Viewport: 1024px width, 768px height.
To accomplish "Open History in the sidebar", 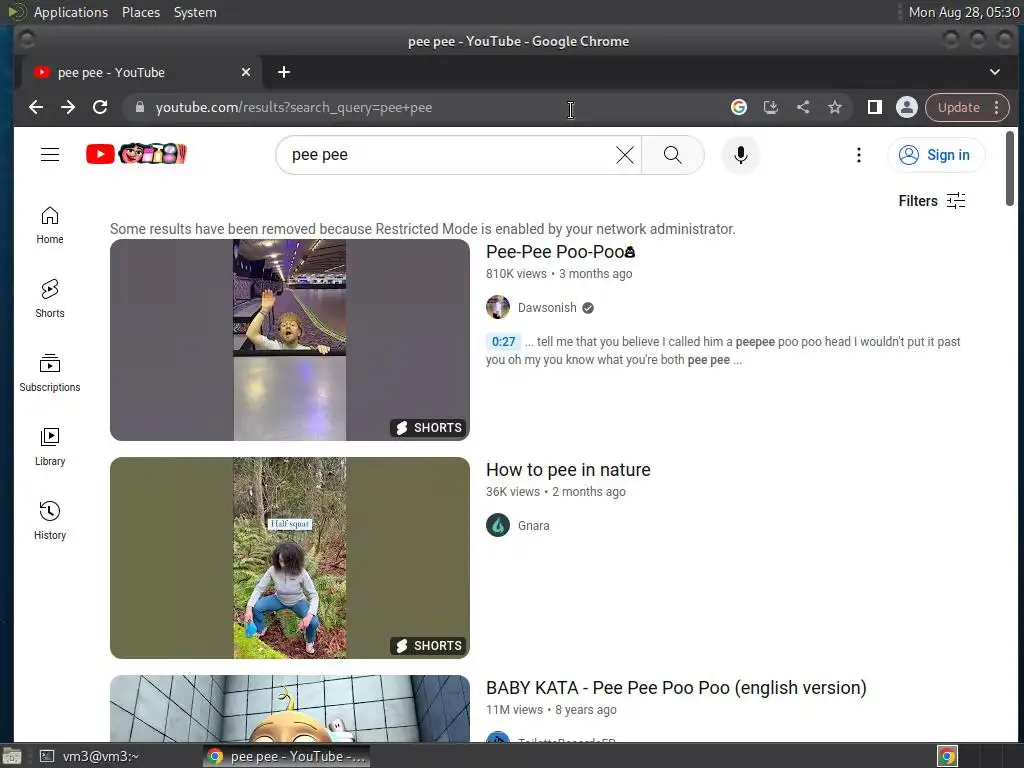I will (50, 520).
